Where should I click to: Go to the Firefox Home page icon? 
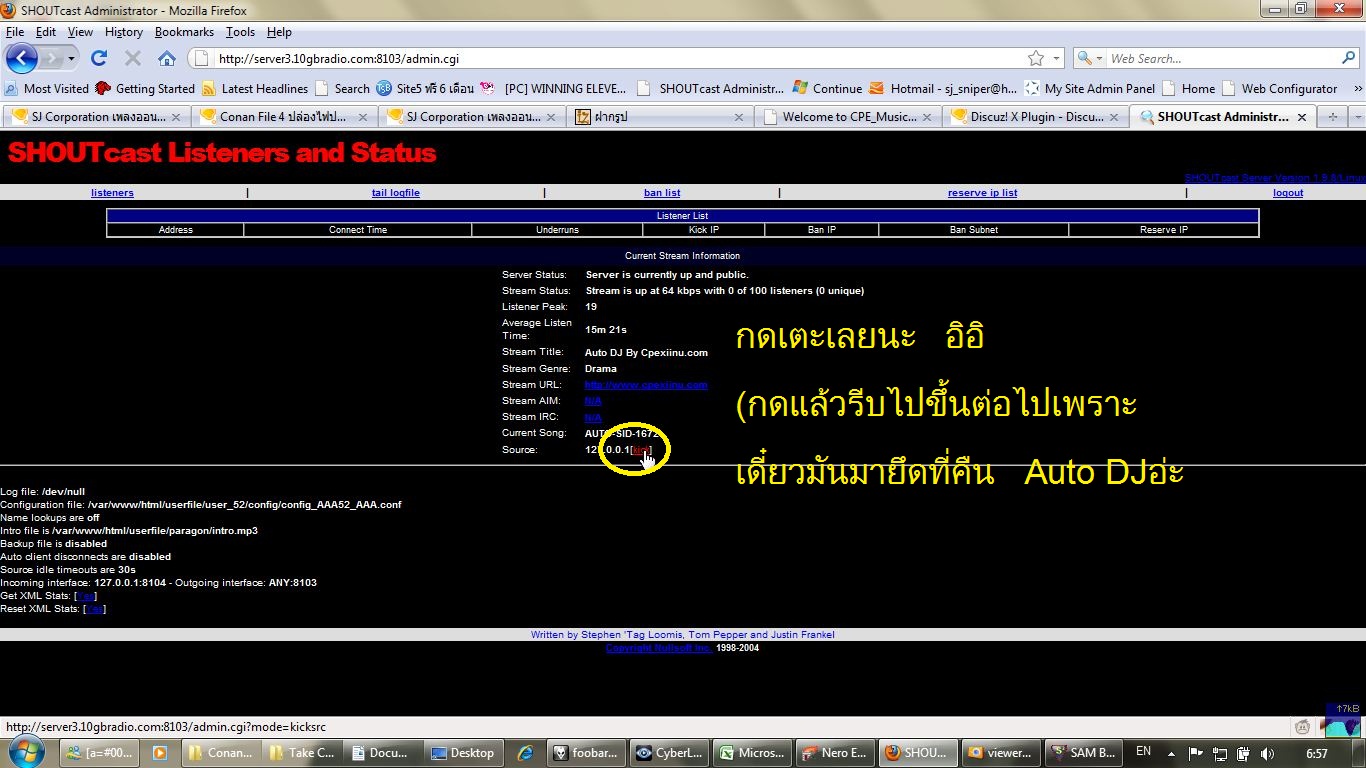[167, 58]
